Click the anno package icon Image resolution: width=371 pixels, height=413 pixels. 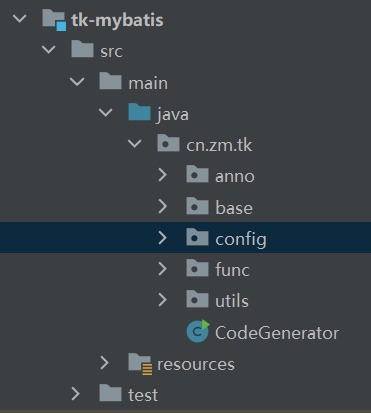point(197,174)
